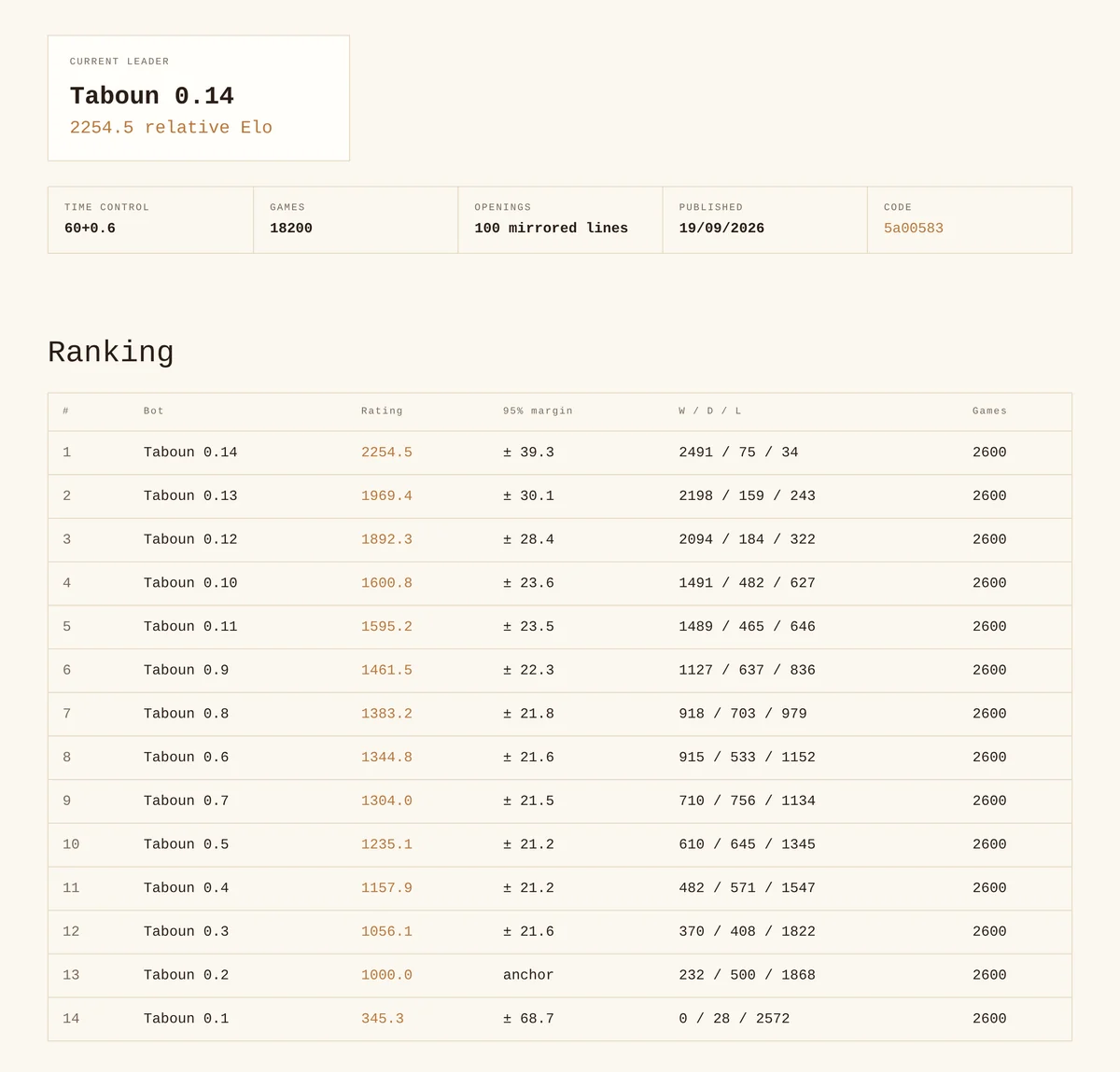Click the rating "1892.3"

(386, 540)
